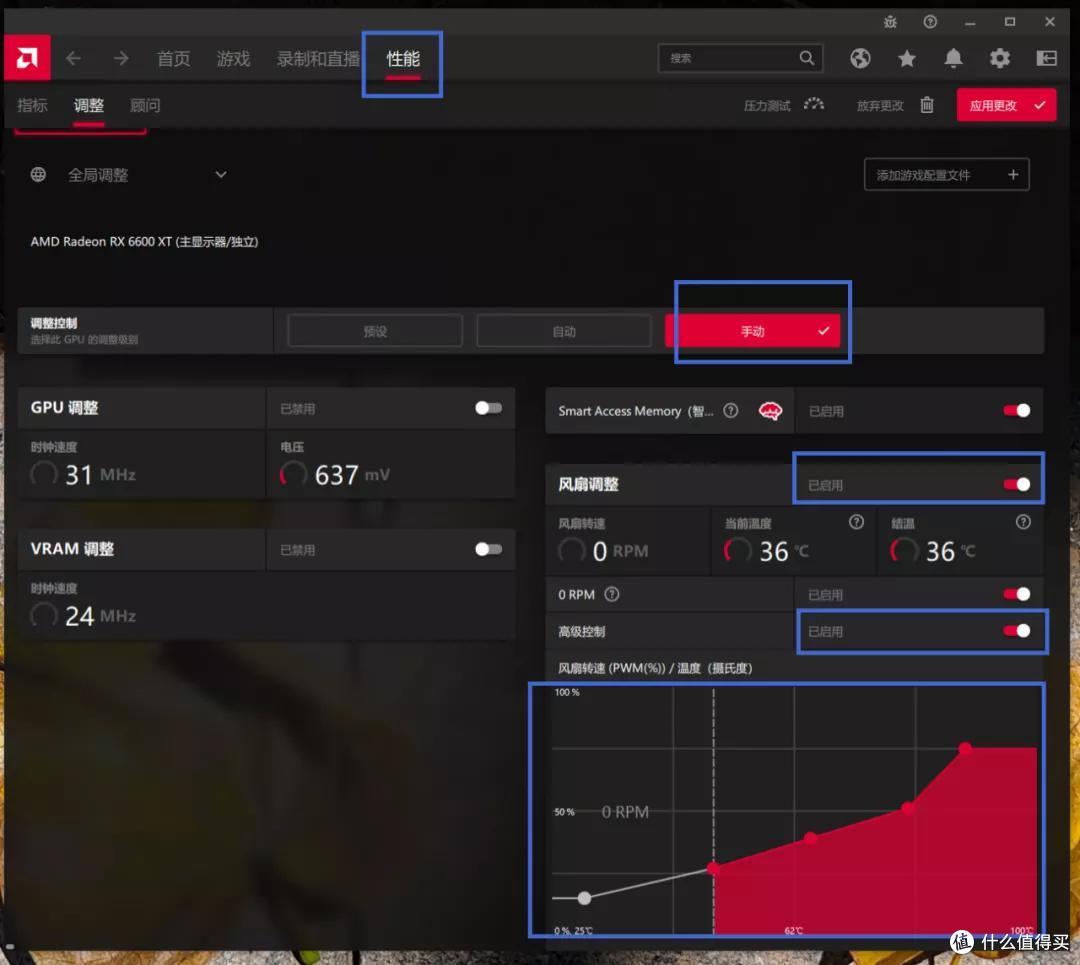Image resolution: width=1080 pixels, height=965 pixels.
Task: Click the AMD logo home icon
Action: click(x=27, y=57)
